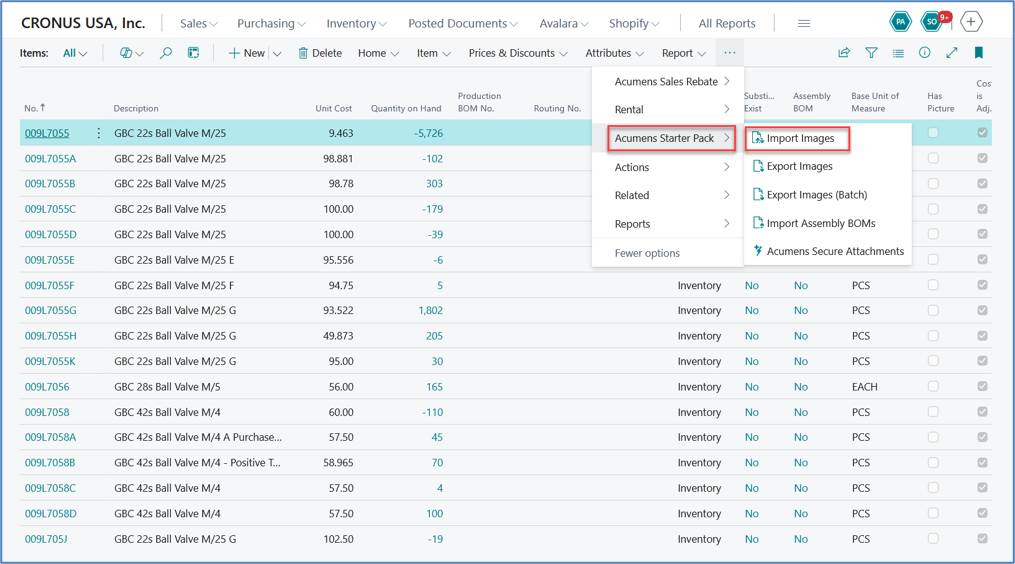The height and width of the screenshot is (564, 1015).
Task: Expand the Related submenu
Action: [671, 195]
